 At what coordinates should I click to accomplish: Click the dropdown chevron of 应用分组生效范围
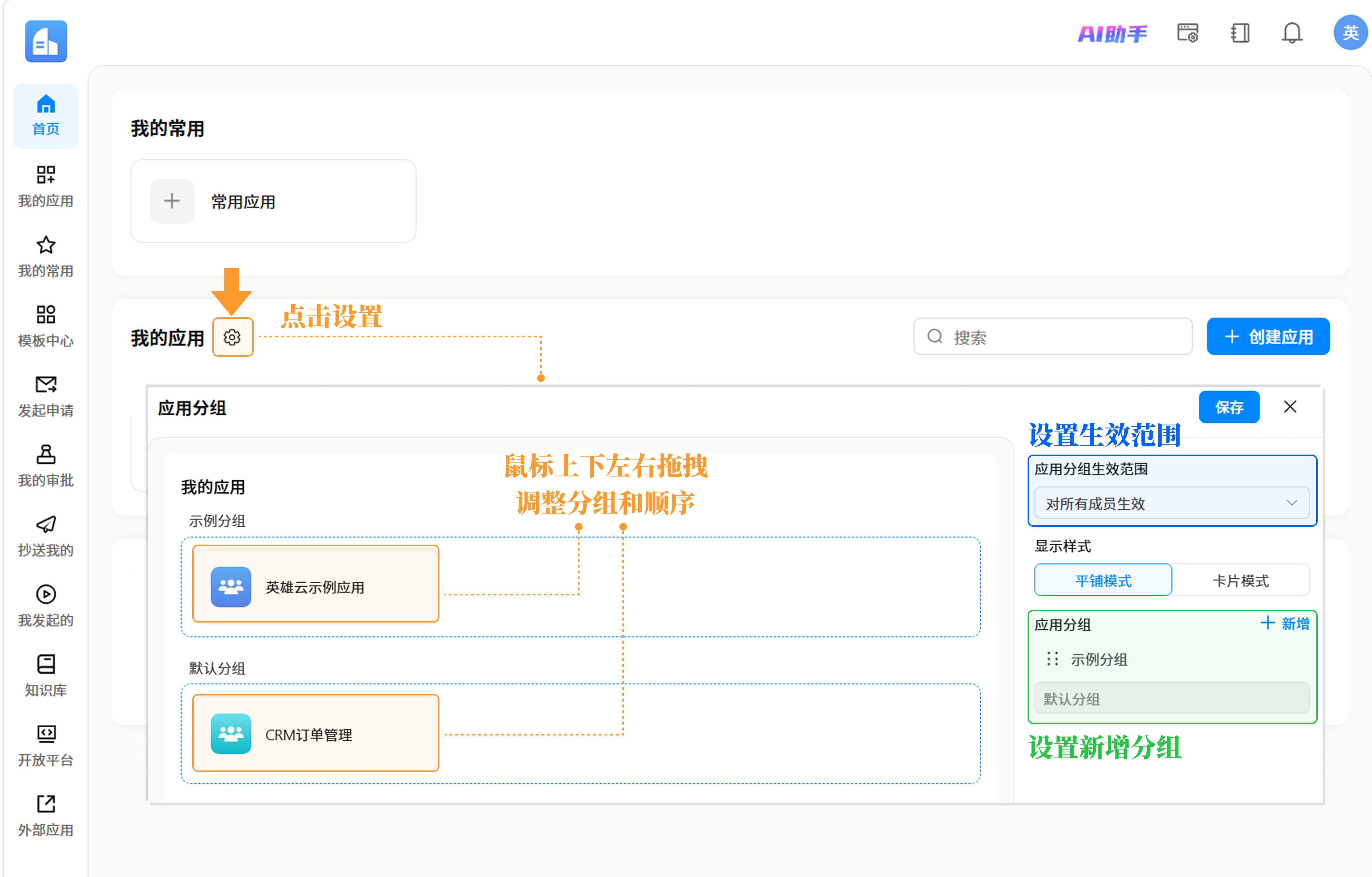pos(1292,503)
